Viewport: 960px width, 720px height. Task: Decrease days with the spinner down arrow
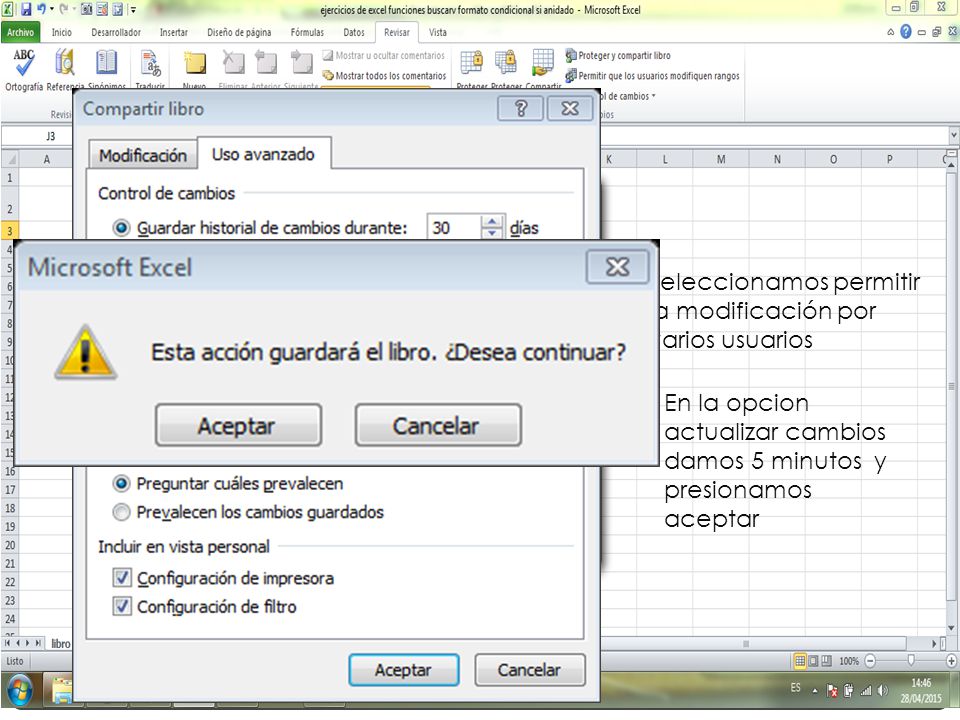[492, 233]
